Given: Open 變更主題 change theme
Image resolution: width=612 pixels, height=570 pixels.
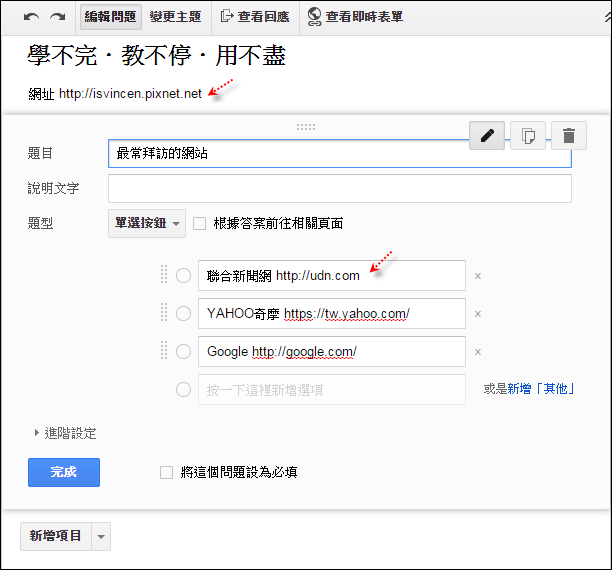Looking at the screenshot, I should point(175,17).
